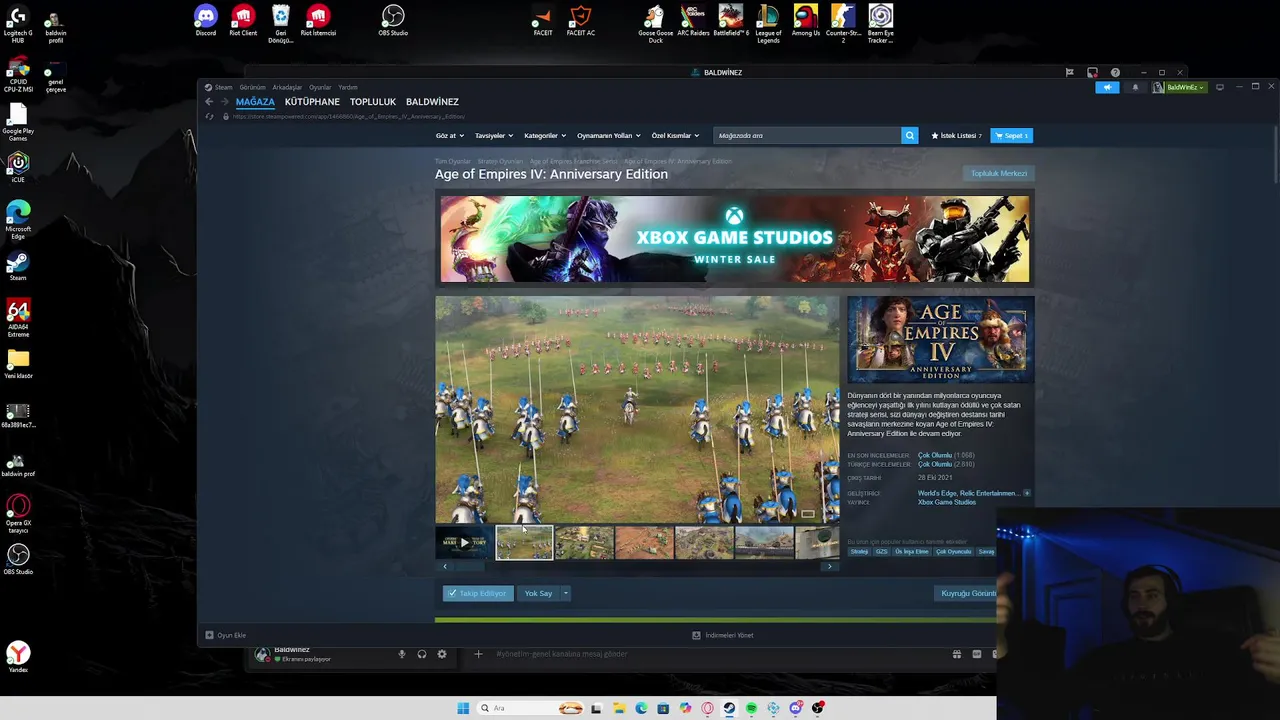The image size is (1280, 720).
Task: Click the blue magnifier search button
Action: click(x=909, y=135)
